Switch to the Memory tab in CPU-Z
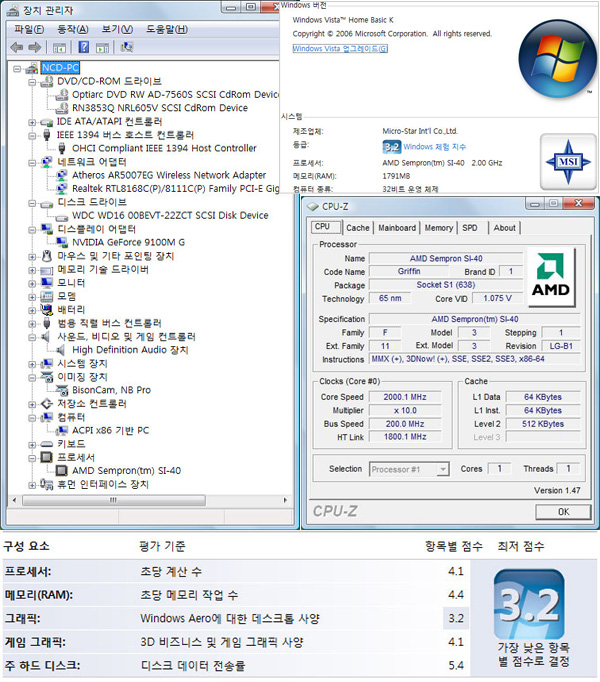Viewport: 600px width, 682px height. click(x=439, y=228)
